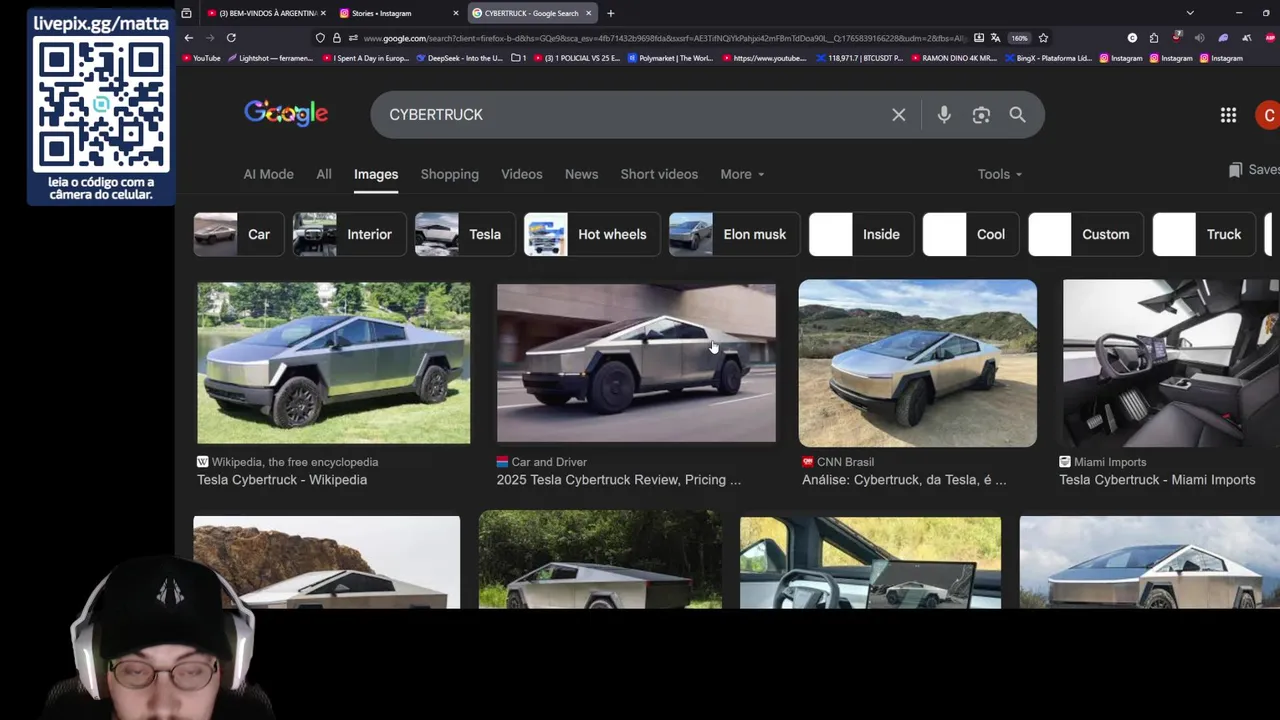Screen dimensions: 1280x720
Task: Bookmark this page with the star
Action: click(1043, 38)
